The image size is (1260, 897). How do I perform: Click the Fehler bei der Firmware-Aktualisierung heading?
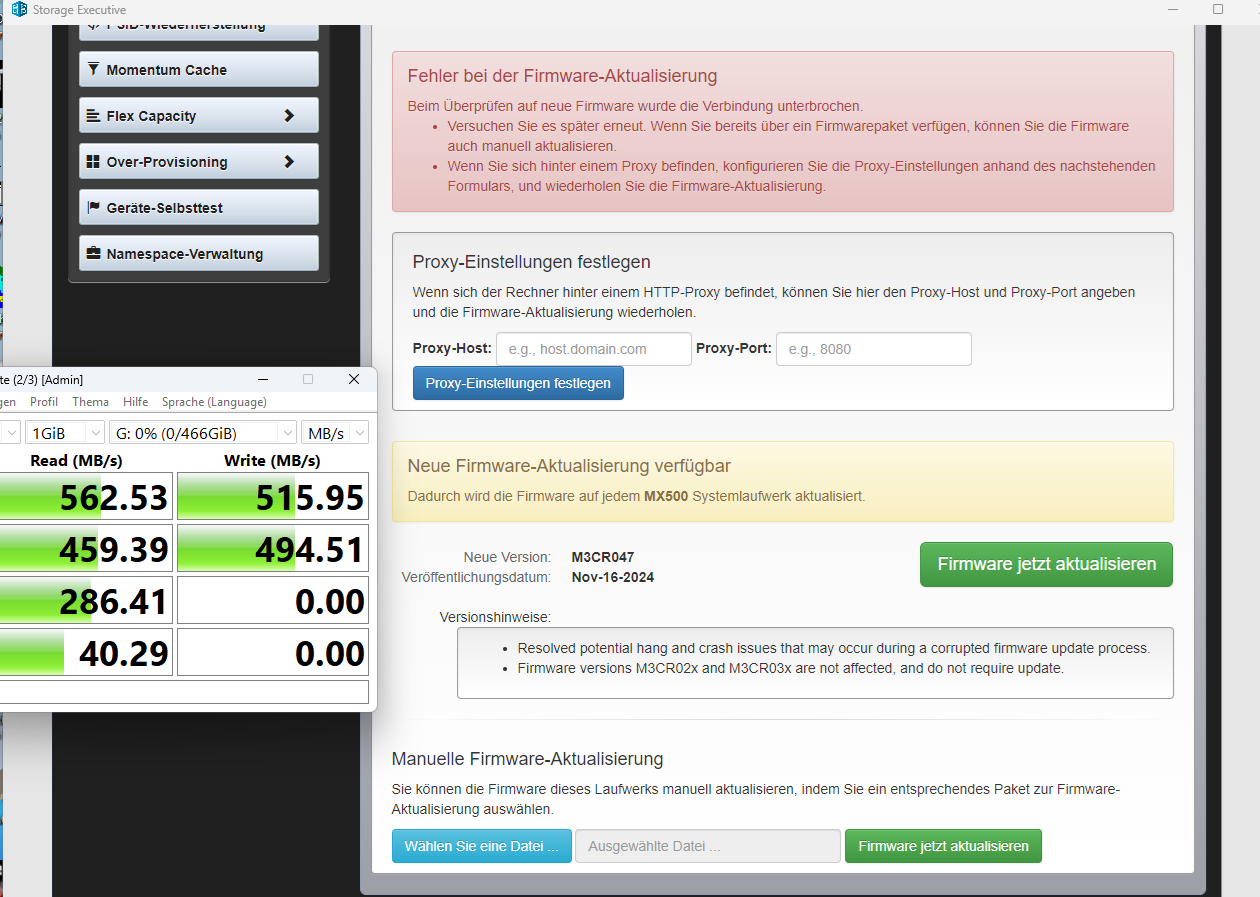(562, 76)
